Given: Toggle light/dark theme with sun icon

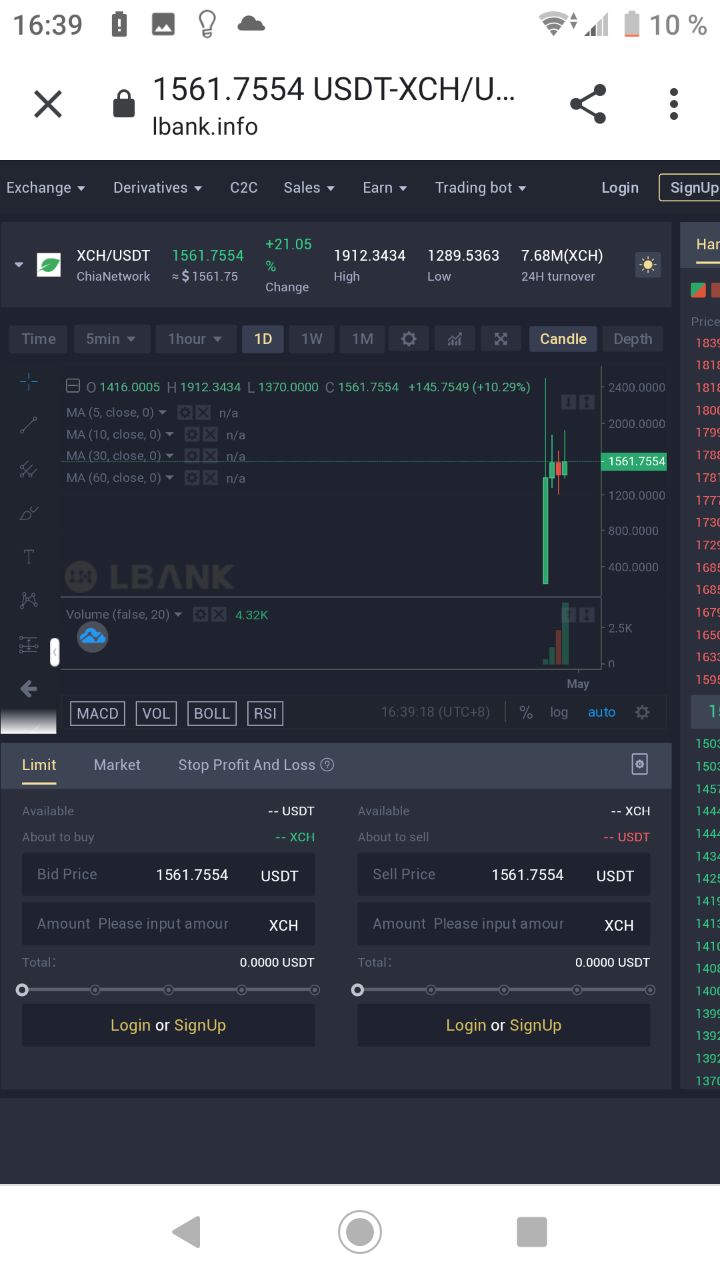Looking at the screenshot, I should 648,265.
